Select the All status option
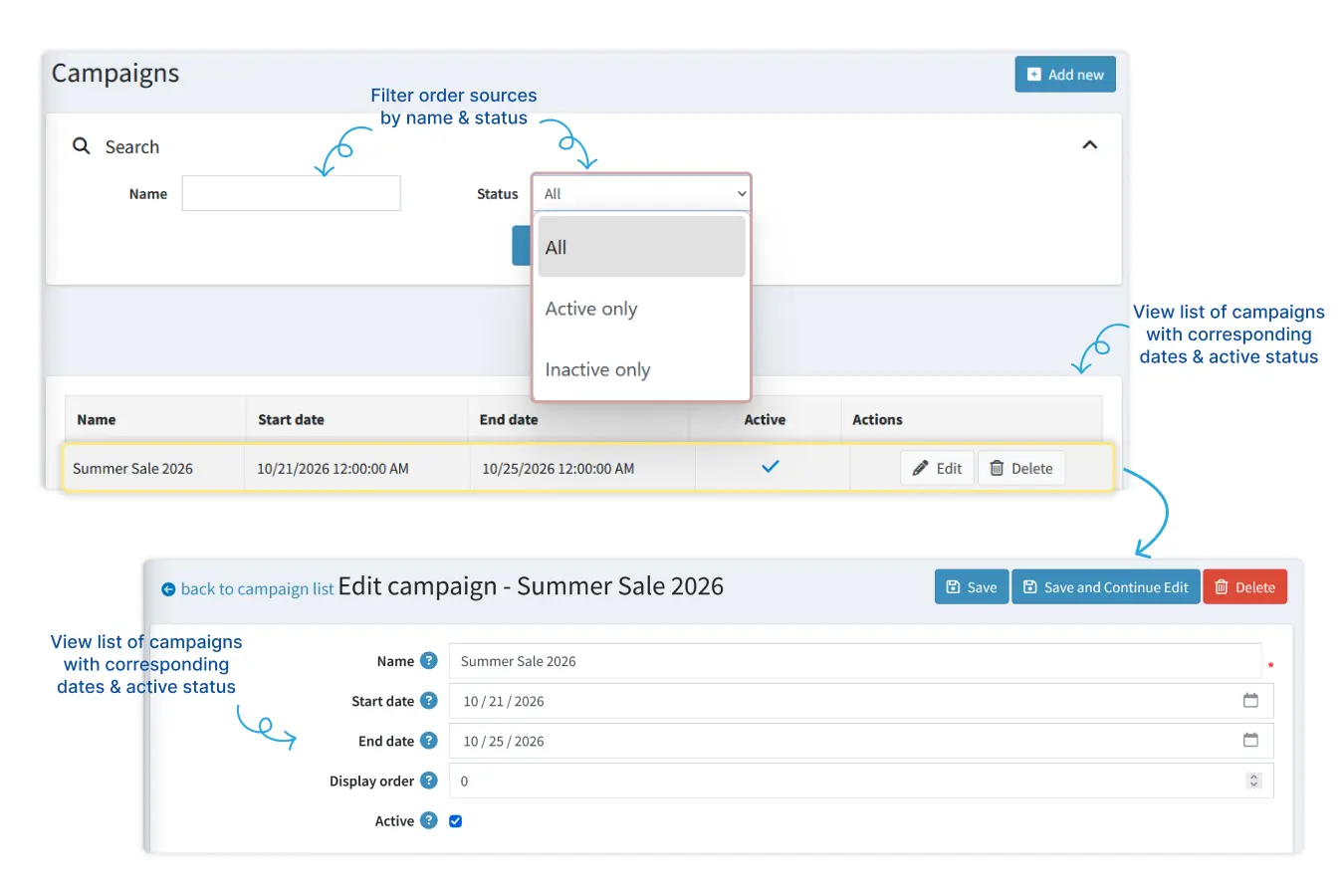 [641, 247]
